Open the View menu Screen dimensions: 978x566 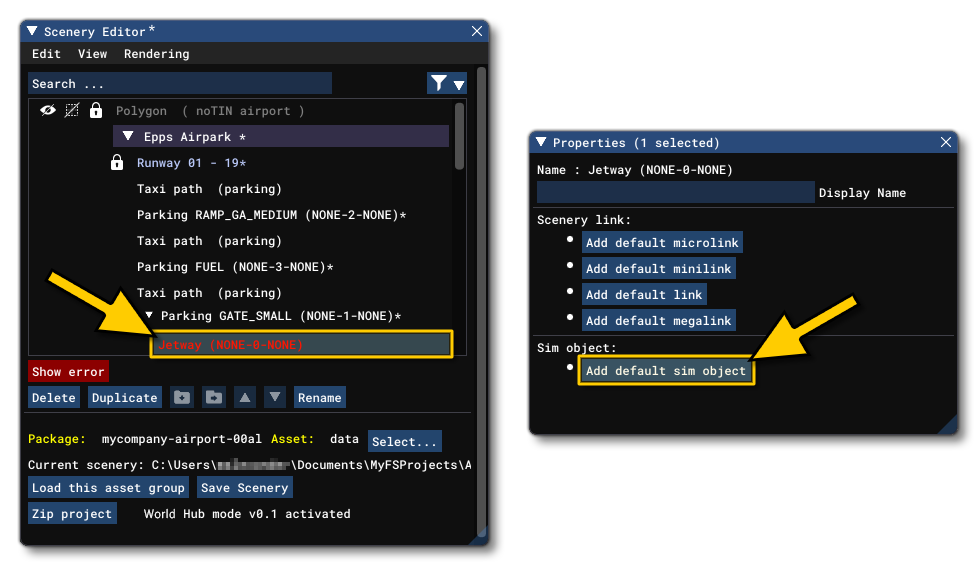pyautogui.click(x=92, y=54)
